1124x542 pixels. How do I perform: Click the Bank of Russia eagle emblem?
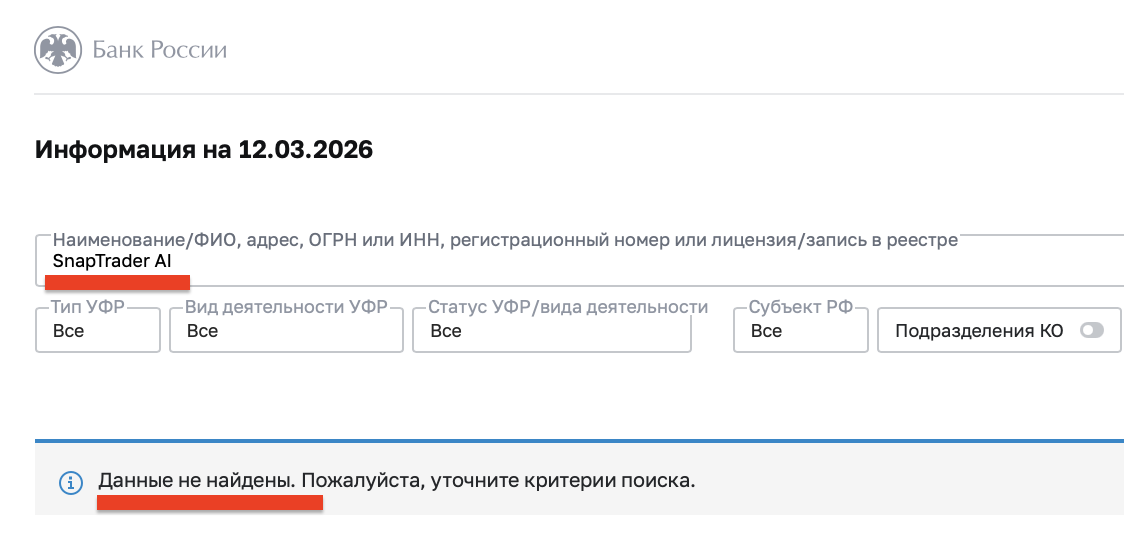(56, 49)
